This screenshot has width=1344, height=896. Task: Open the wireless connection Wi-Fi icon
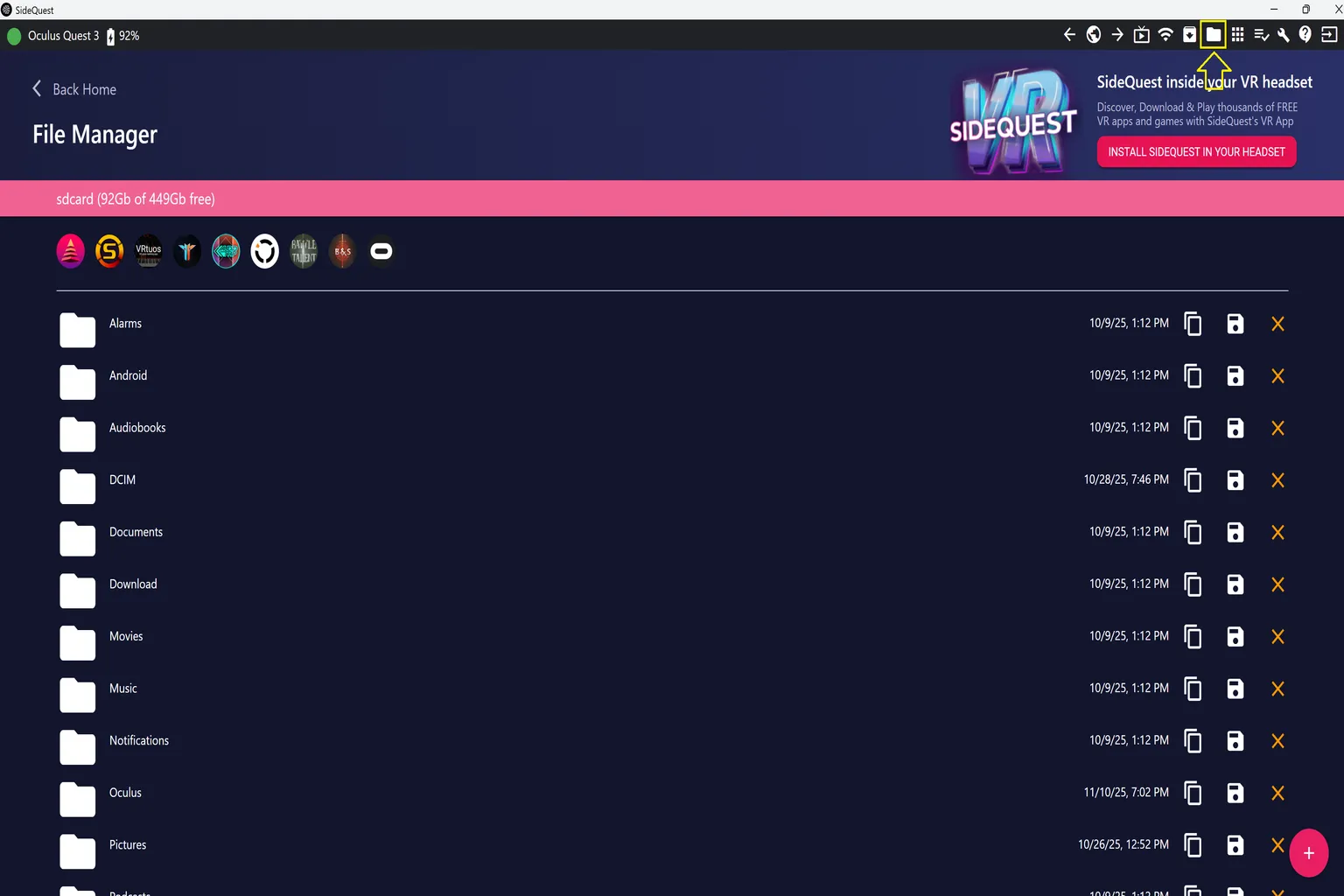pyautogui.click(x=1165, y=35)
